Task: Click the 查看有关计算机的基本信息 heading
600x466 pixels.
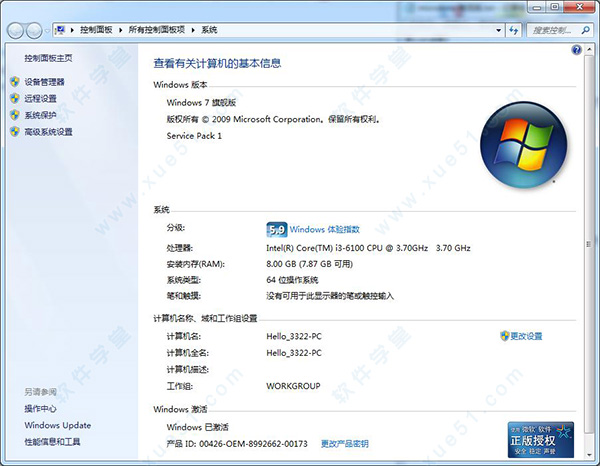Action: click(217, 63)
